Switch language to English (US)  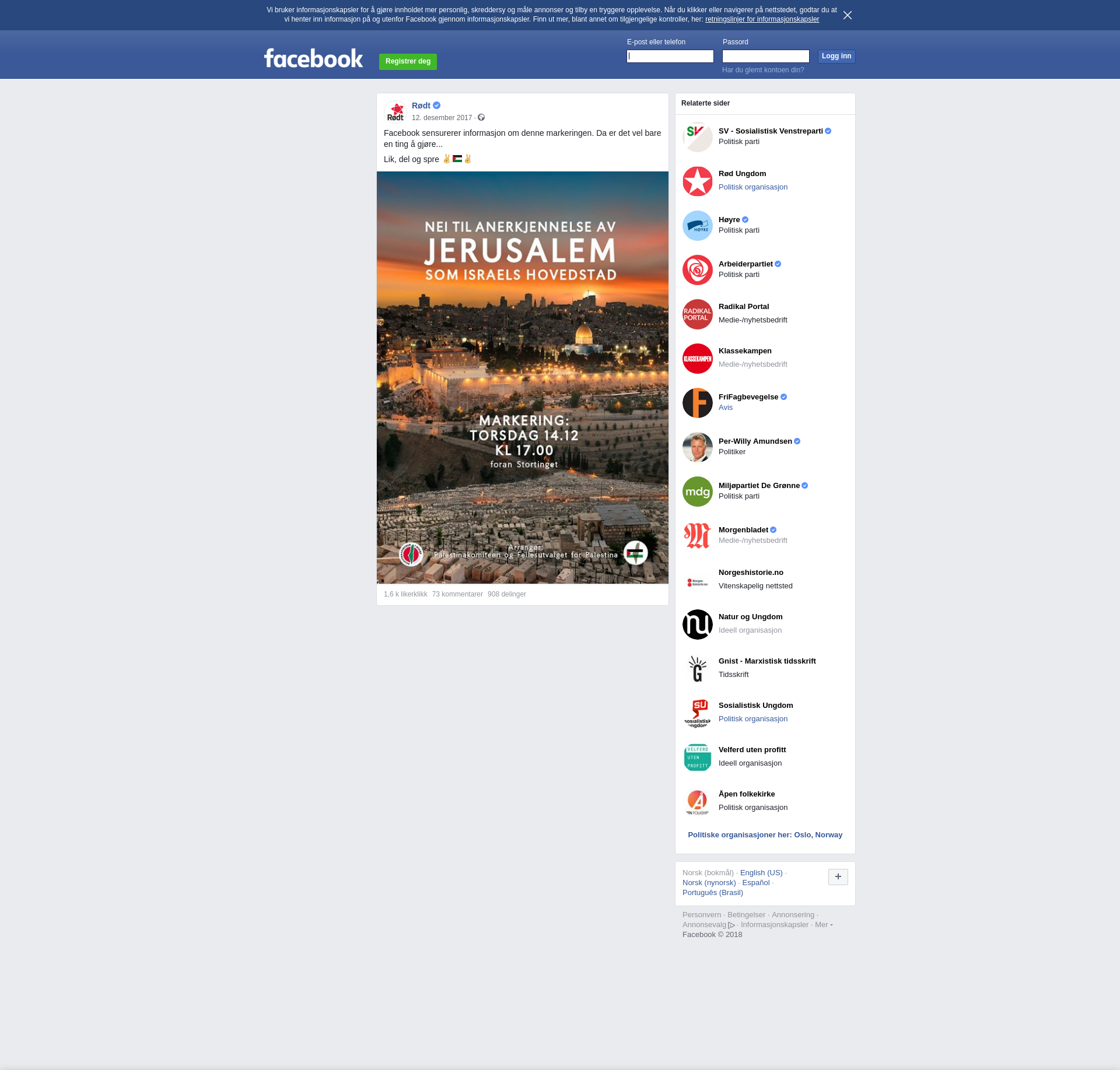pyautogui.click(x=761, y=873)
